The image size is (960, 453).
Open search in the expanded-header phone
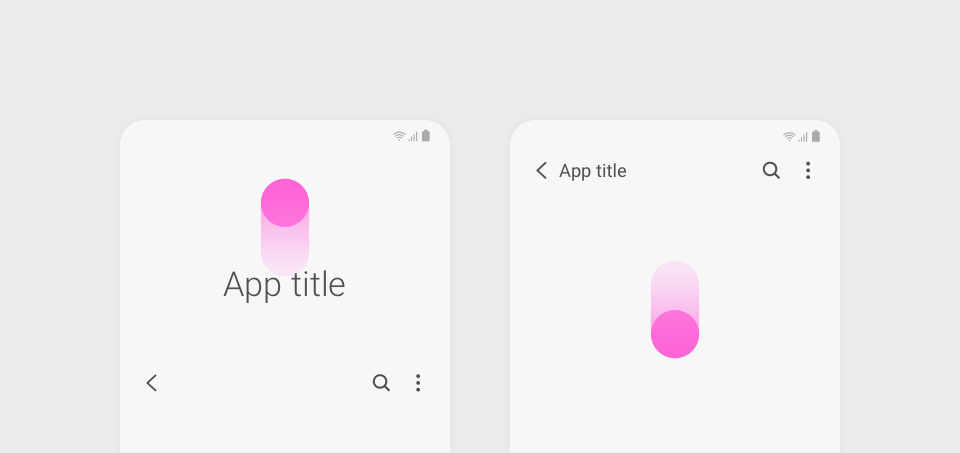381,383
